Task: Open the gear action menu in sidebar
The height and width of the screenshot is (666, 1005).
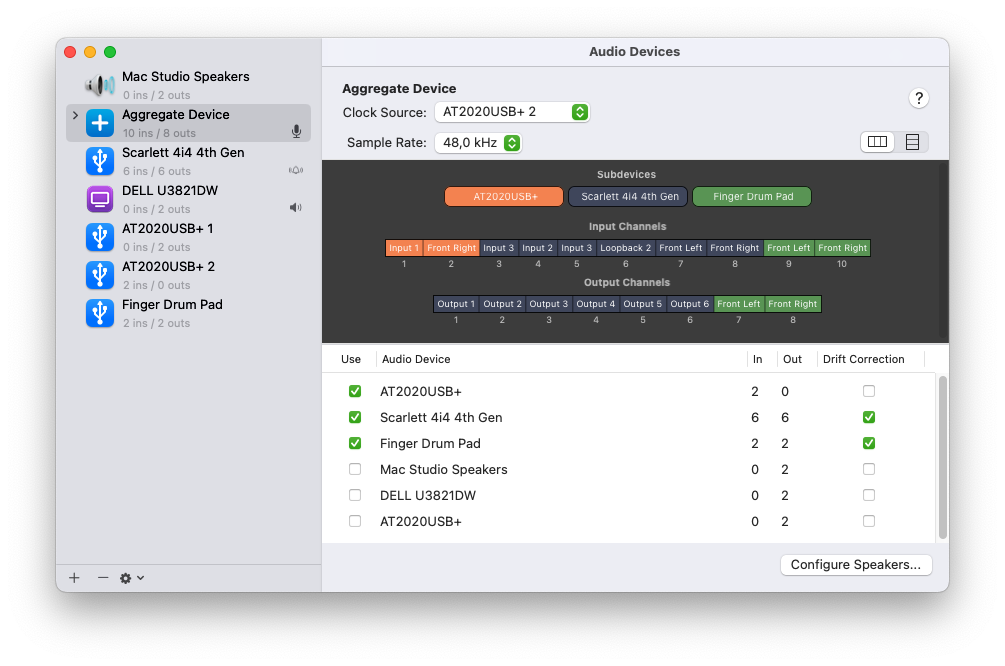Action: click(132, 578)
